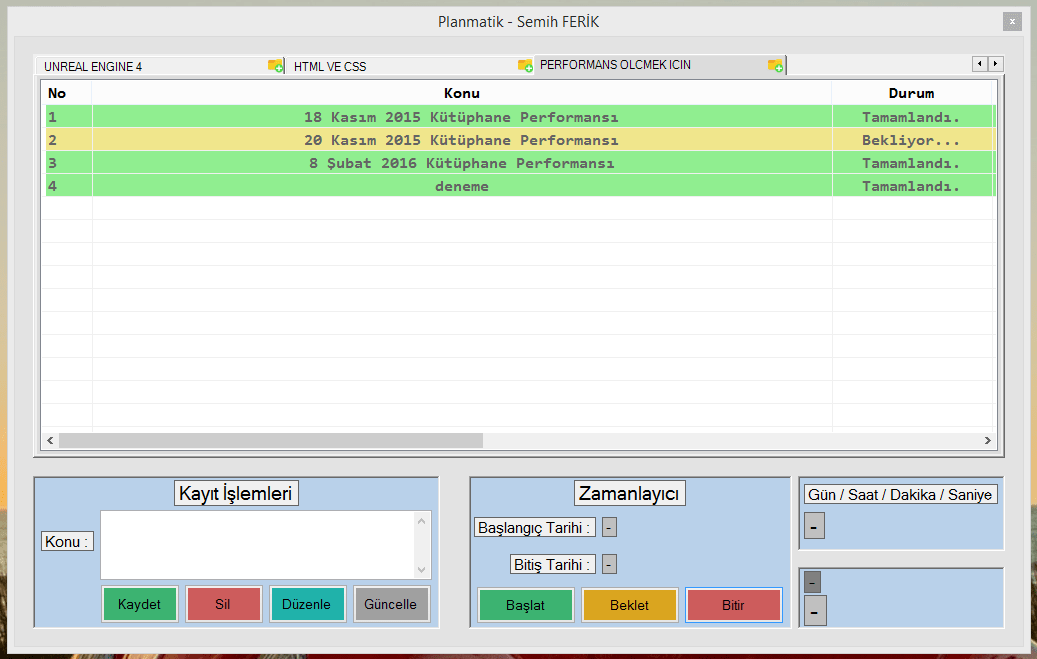Click the Konu column header
1037x659 pixels.
coord(461,93)
